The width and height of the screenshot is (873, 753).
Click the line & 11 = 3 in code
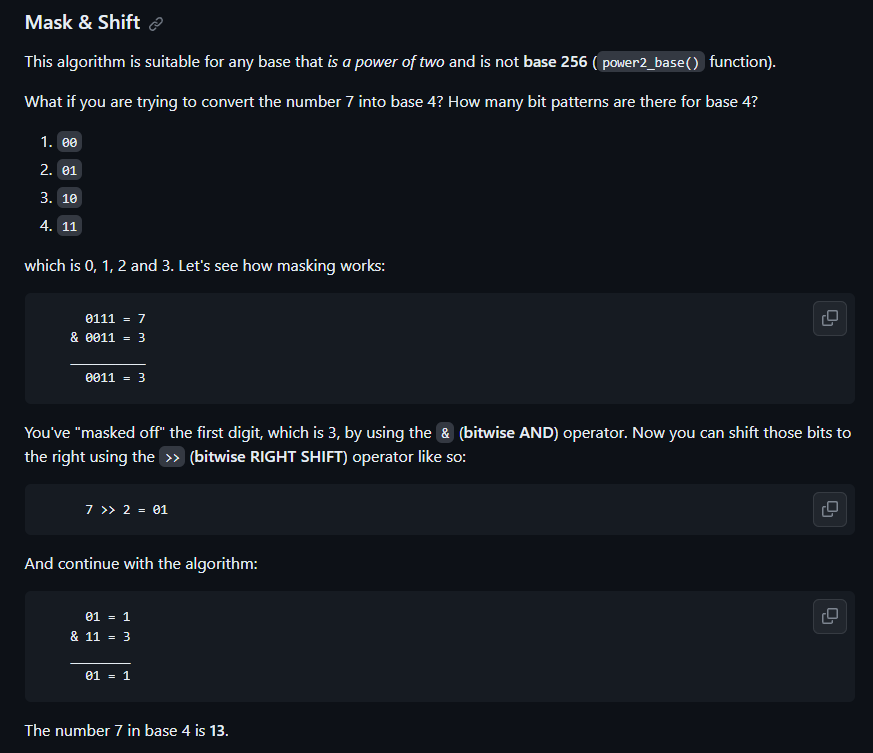point(100,636)
